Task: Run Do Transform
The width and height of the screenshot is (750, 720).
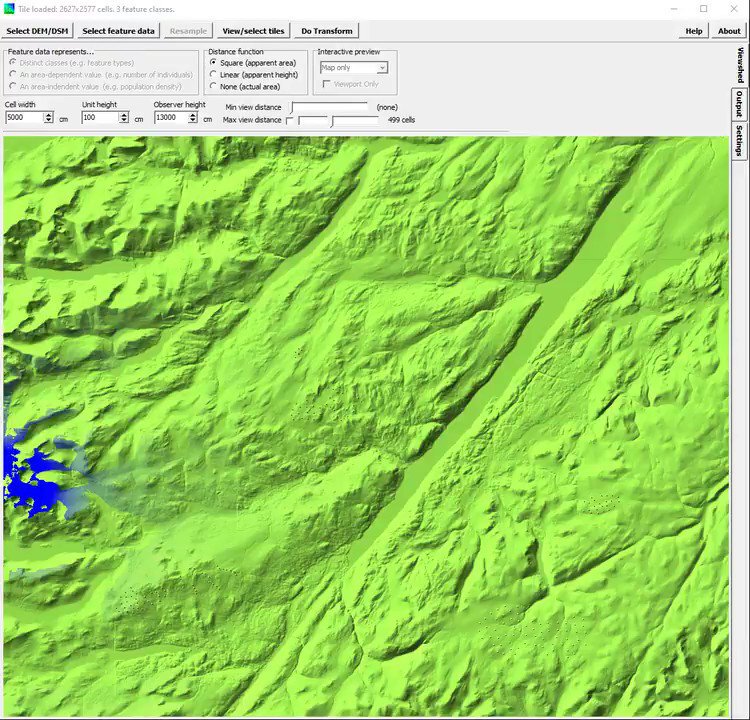Action: (327, 31)
